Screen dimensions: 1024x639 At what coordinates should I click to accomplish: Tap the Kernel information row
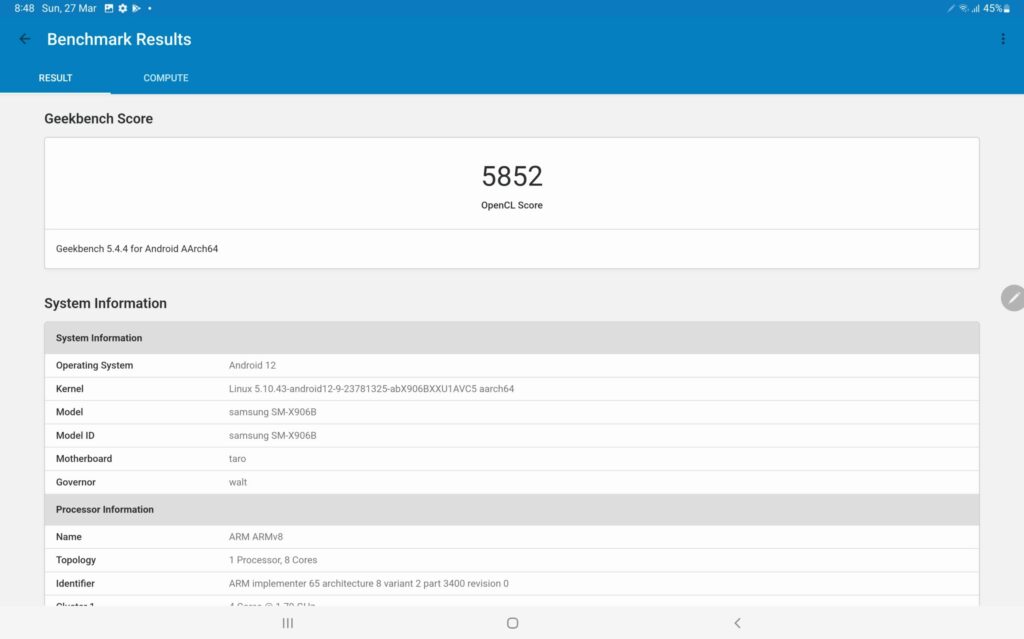coord(511,388)
